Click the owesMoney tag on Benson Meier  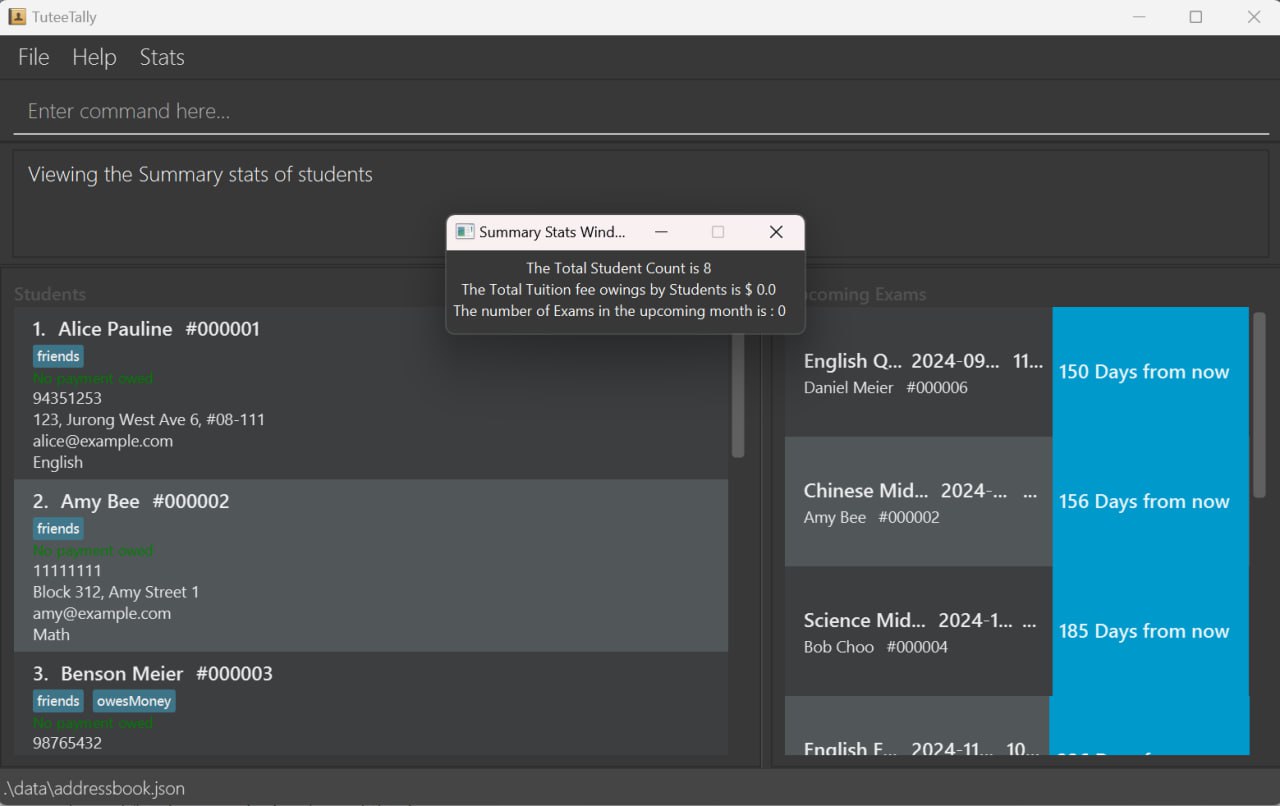coord(134,701)
